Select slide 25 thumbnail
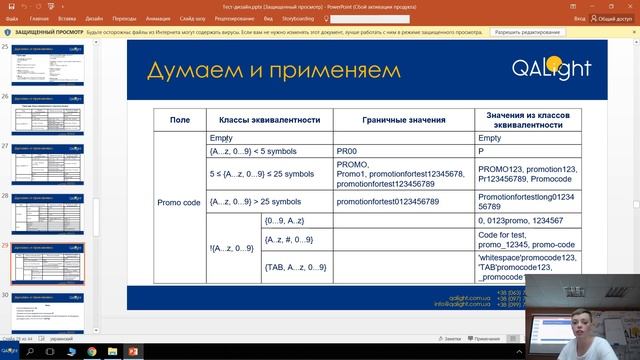The height and width of the screenshot is (360, 640). [x=48, y=65]
